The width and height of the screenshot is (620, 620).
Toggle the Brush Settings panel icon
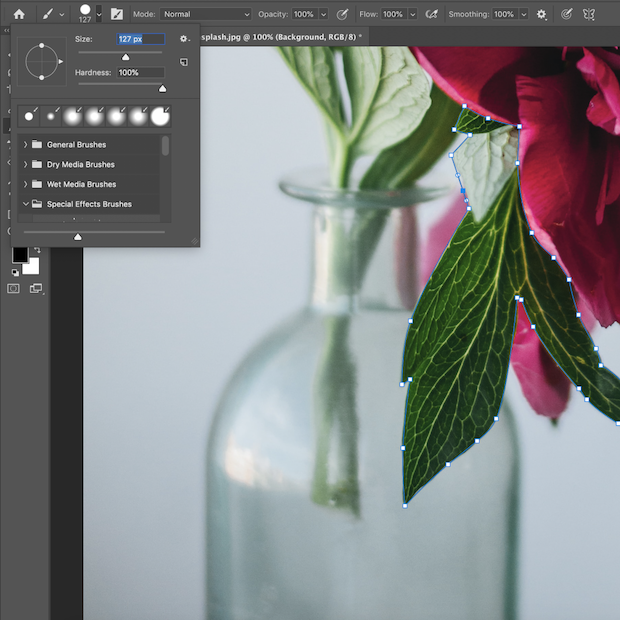[x=117, y=15]
